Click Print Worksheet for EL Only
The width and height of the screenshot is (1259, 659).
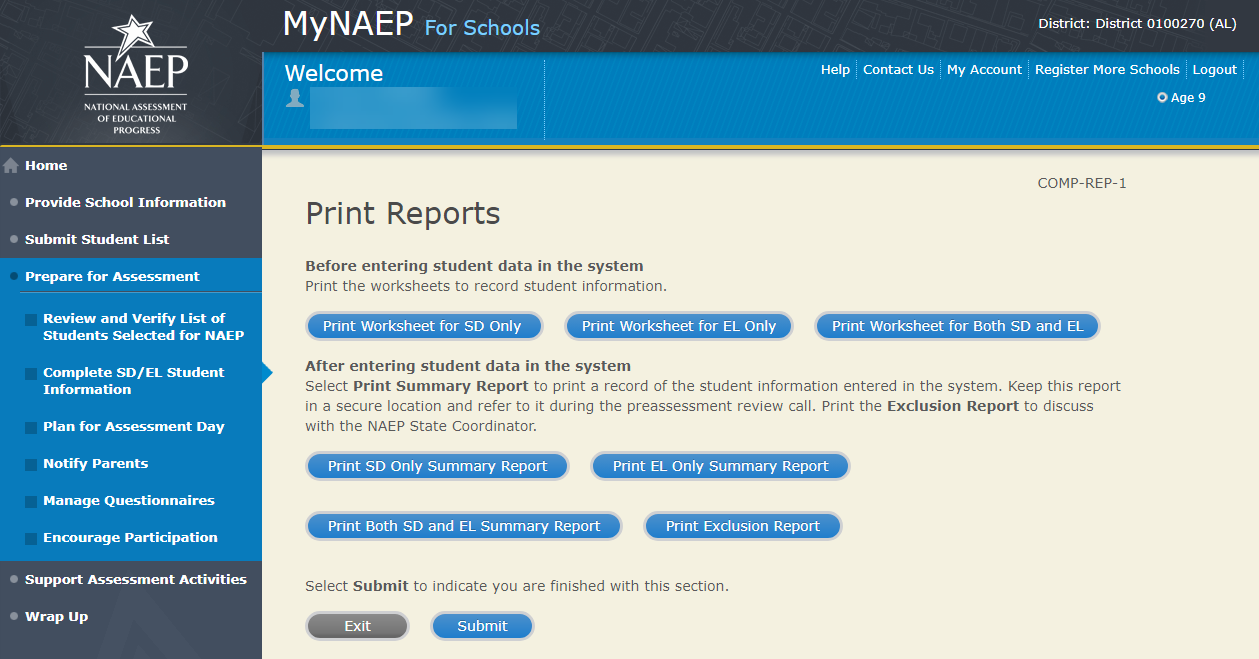point(679,326)
